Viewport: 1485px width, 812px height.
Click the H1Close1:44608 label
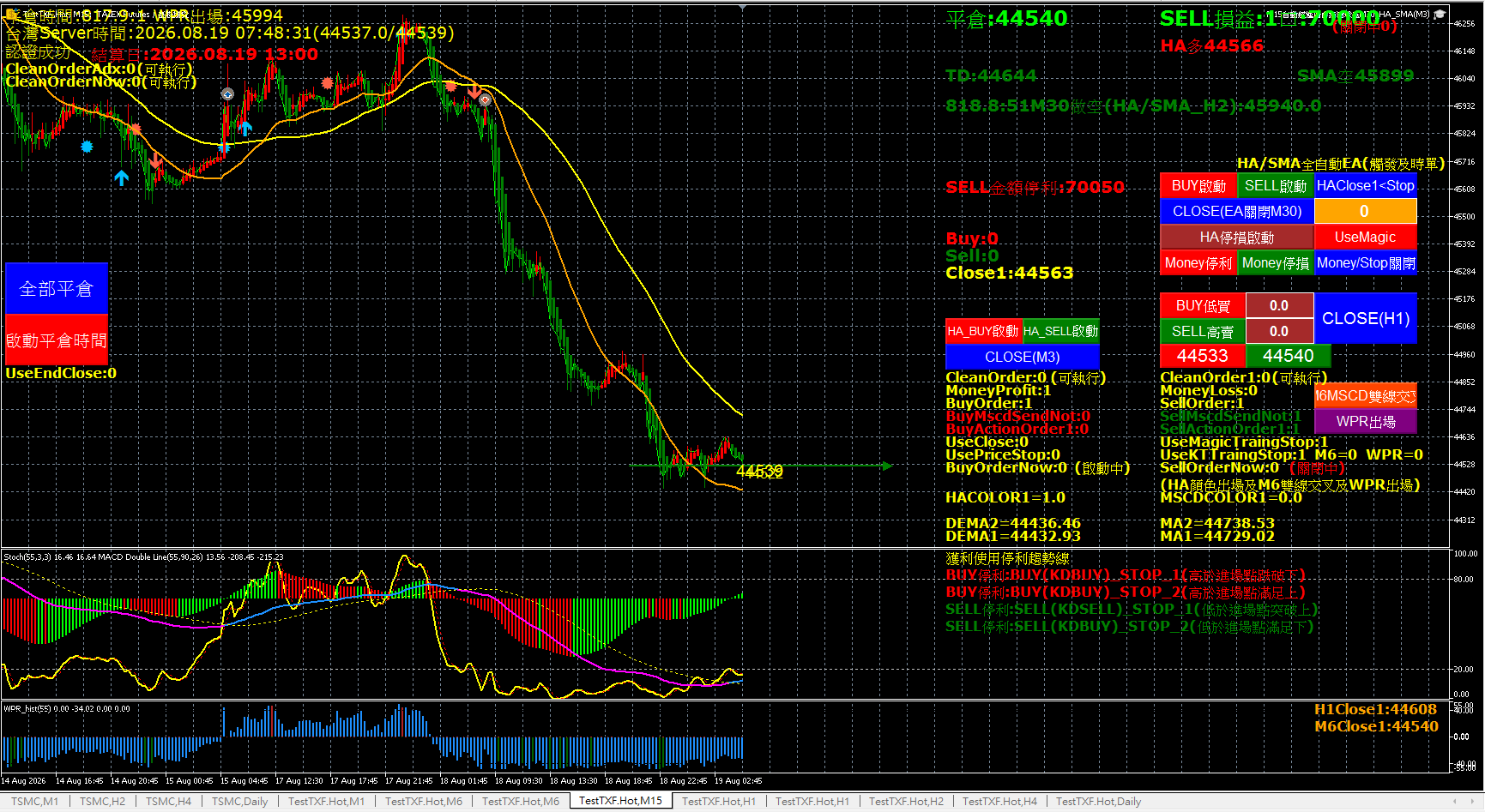coord(1376,709)
